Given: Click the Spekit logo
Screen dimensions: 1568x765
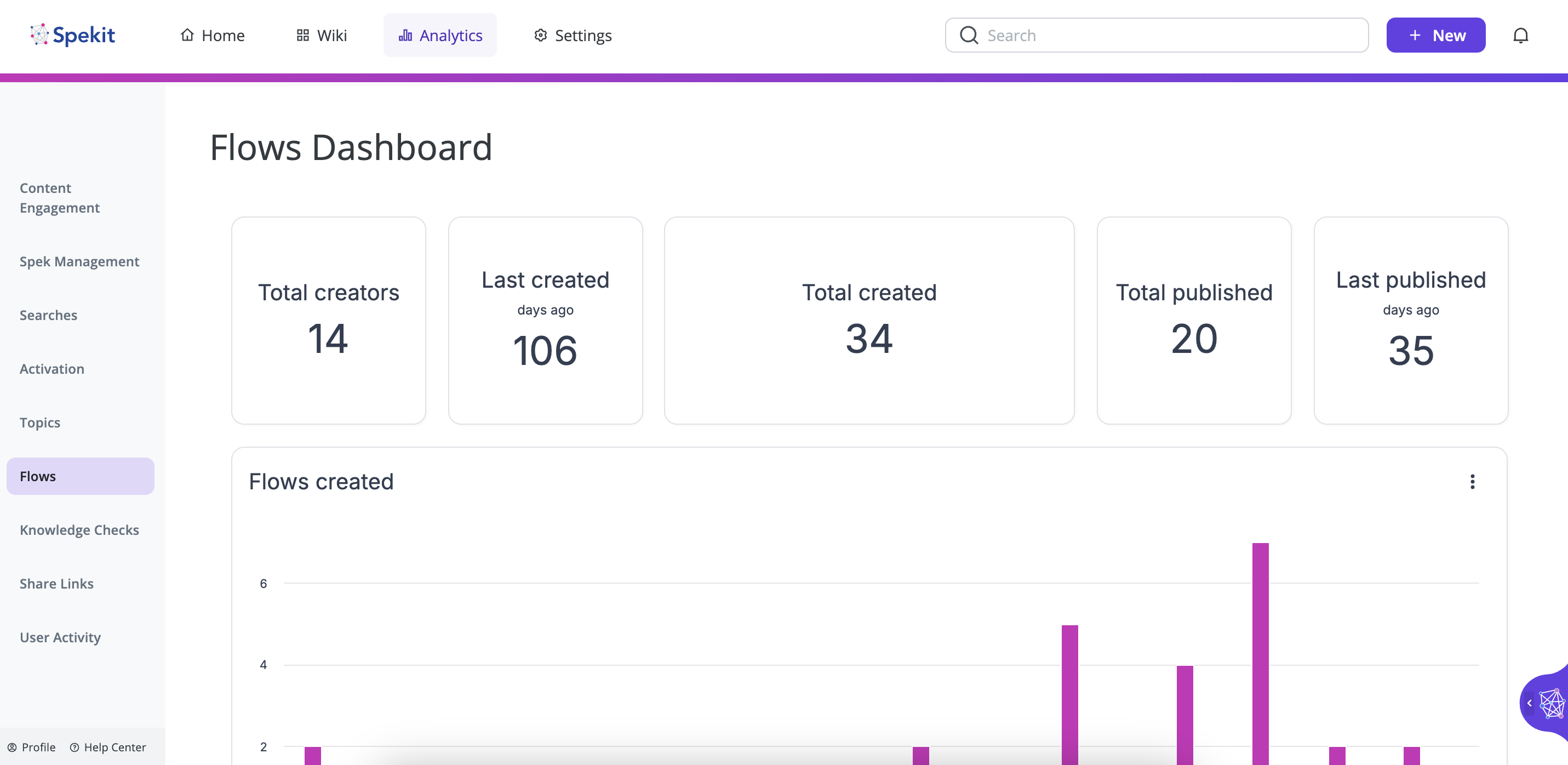Looking at the screenshot, I should pos(72,35).
